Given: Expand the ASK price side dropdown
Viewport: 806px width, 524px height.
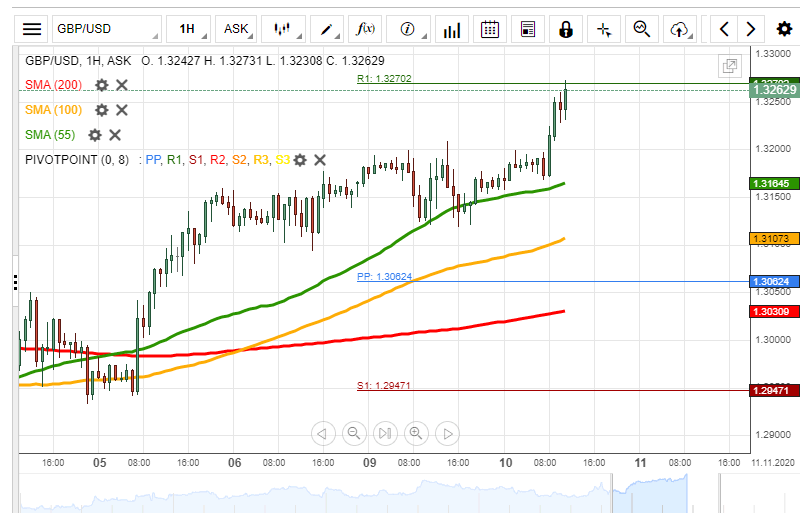Looking at the screenshot, I should coord(241,29).
